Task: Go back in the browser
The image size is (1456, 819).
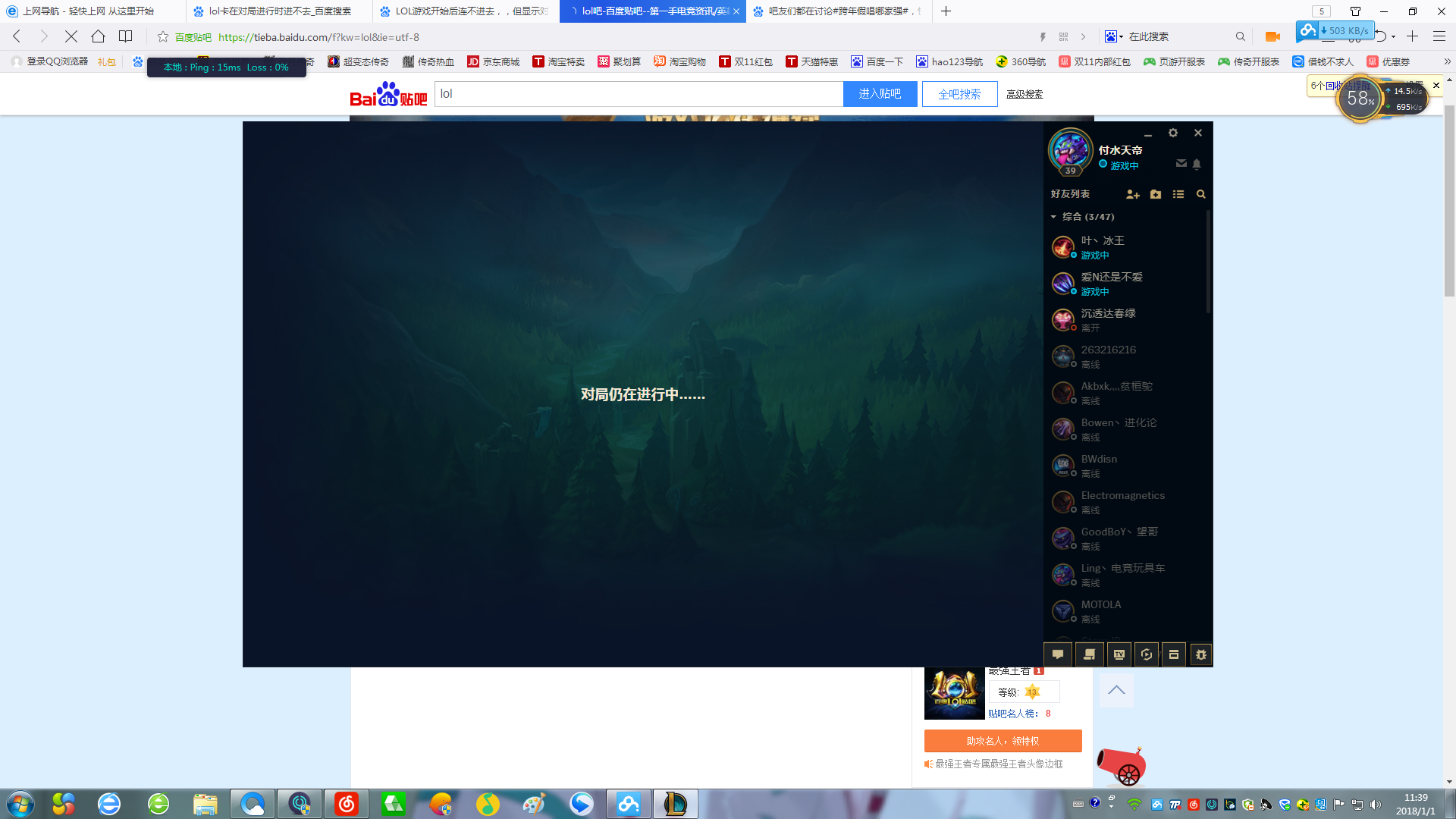Action: coord(17,36)
